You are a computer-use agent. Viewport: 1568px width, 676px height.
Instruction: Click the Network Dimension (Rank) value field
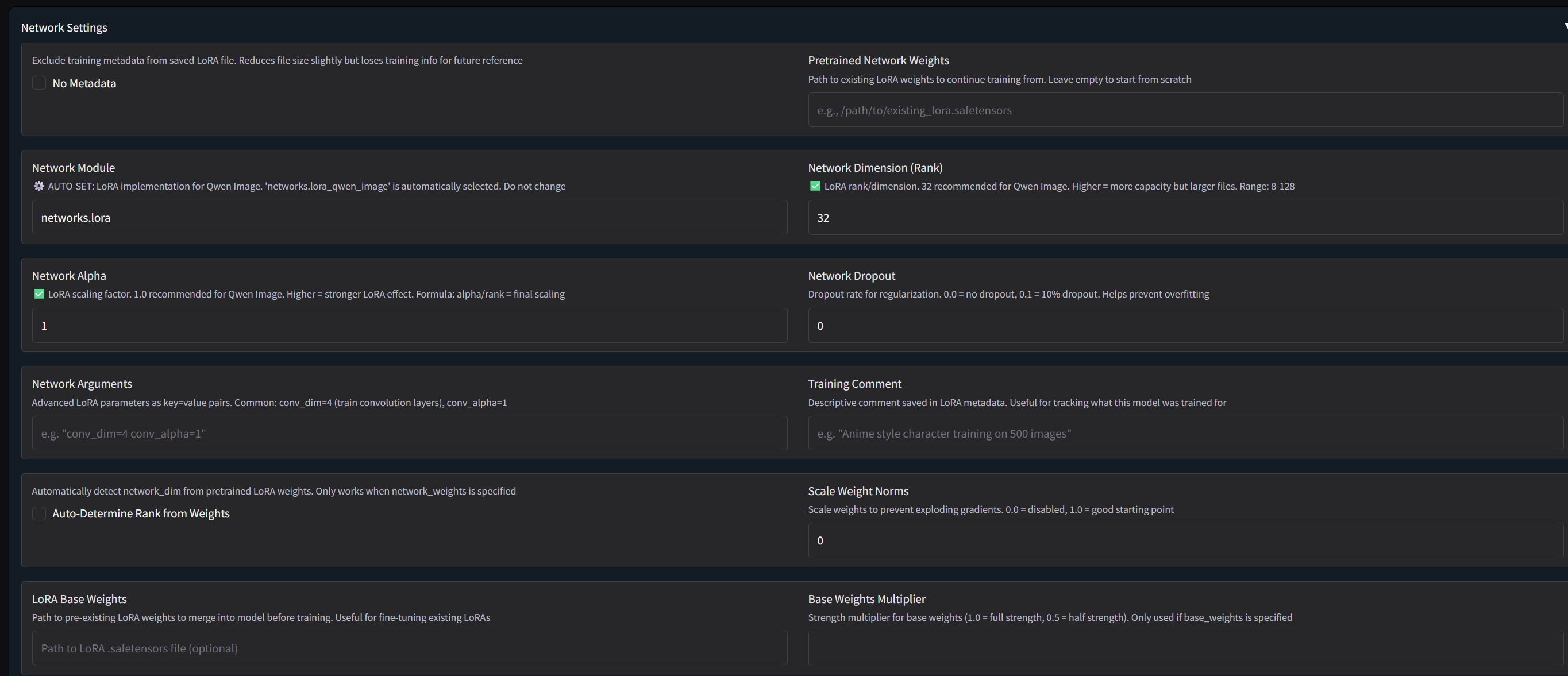tap(1185, 218)
